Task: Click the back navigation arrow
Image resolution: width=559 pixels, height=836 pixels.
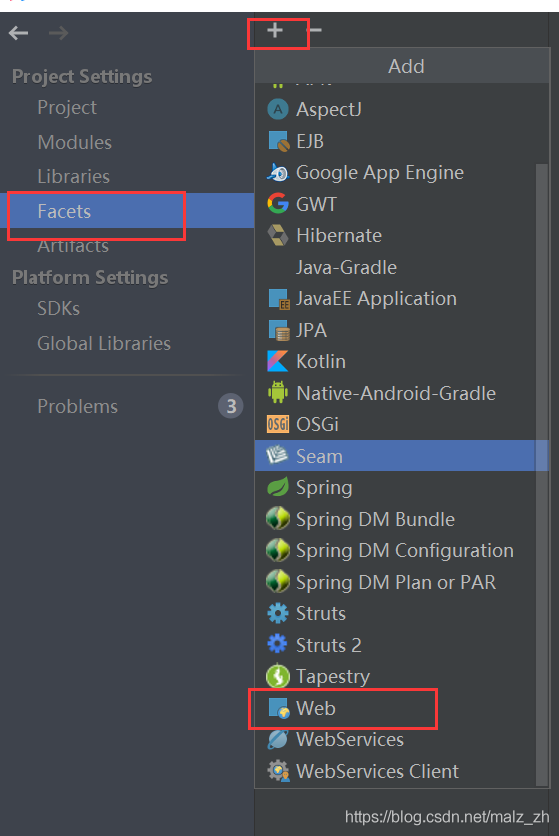Action: tap(19, 33)
